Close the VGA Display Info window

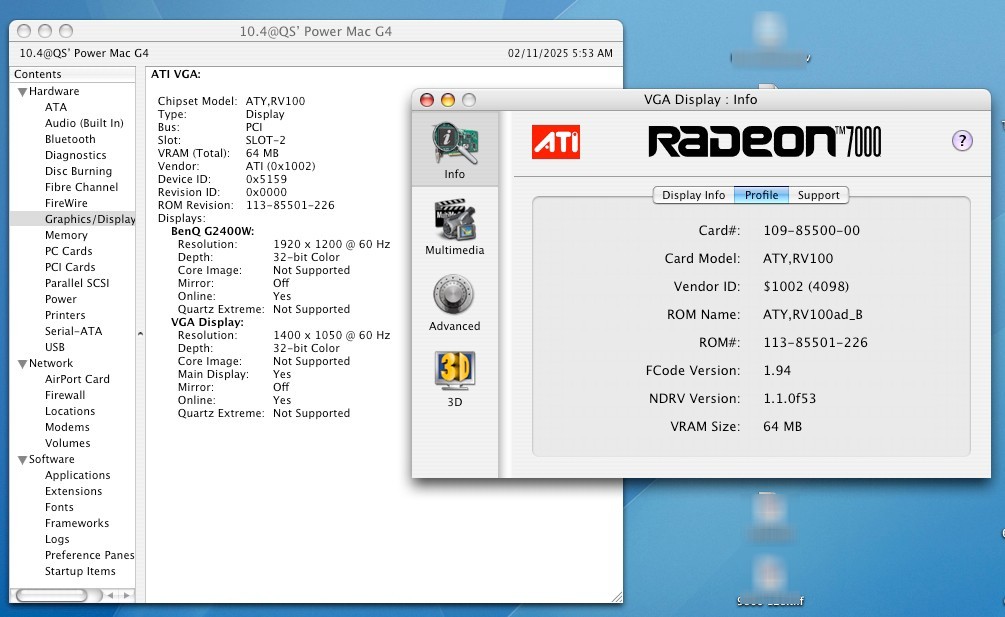coord(427,100)
